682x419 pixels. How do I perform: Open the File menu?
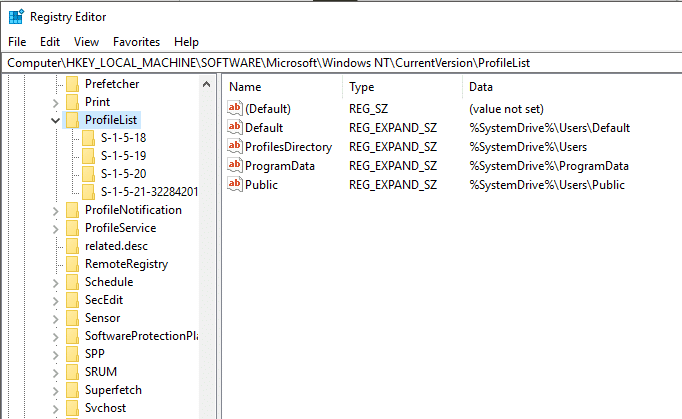click(x=17, y=42)
